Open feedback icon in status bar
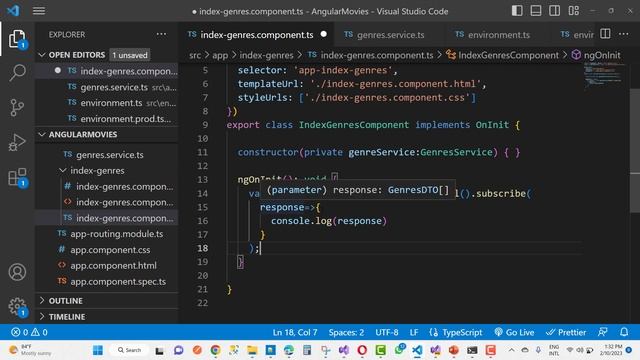Viewport: 640px width, 360px height. [x=603, y=332]
